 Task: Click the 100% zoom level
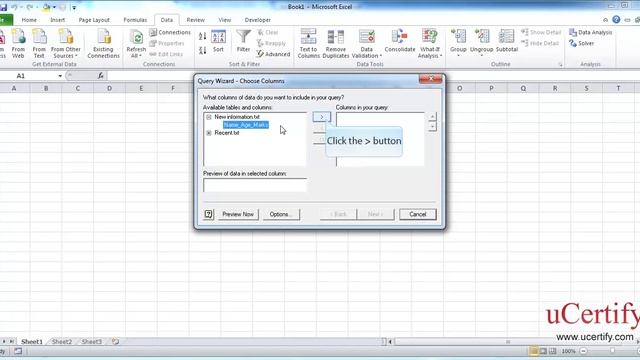coord(568,351)
